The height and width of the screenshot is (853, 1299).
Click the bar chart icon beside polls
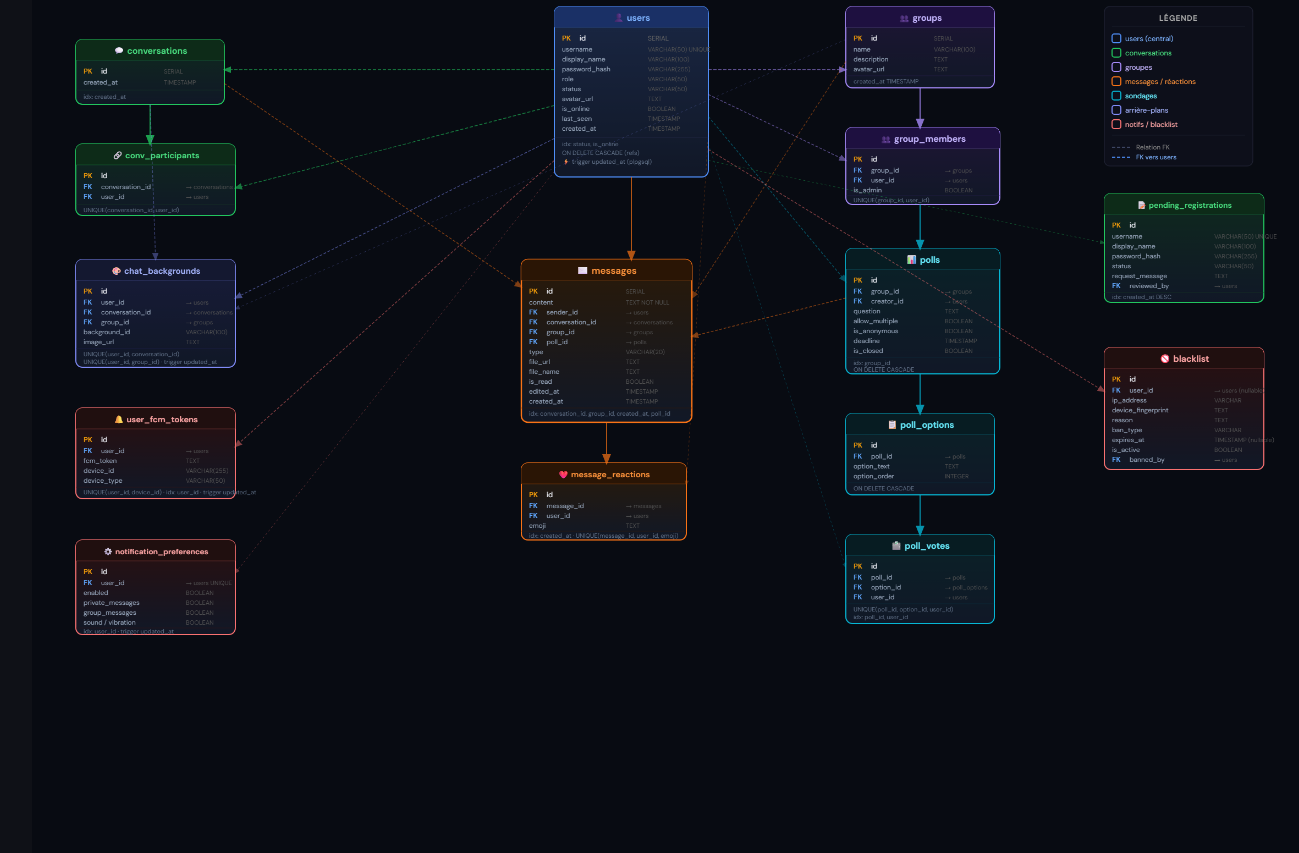click(x=911, y=260)
